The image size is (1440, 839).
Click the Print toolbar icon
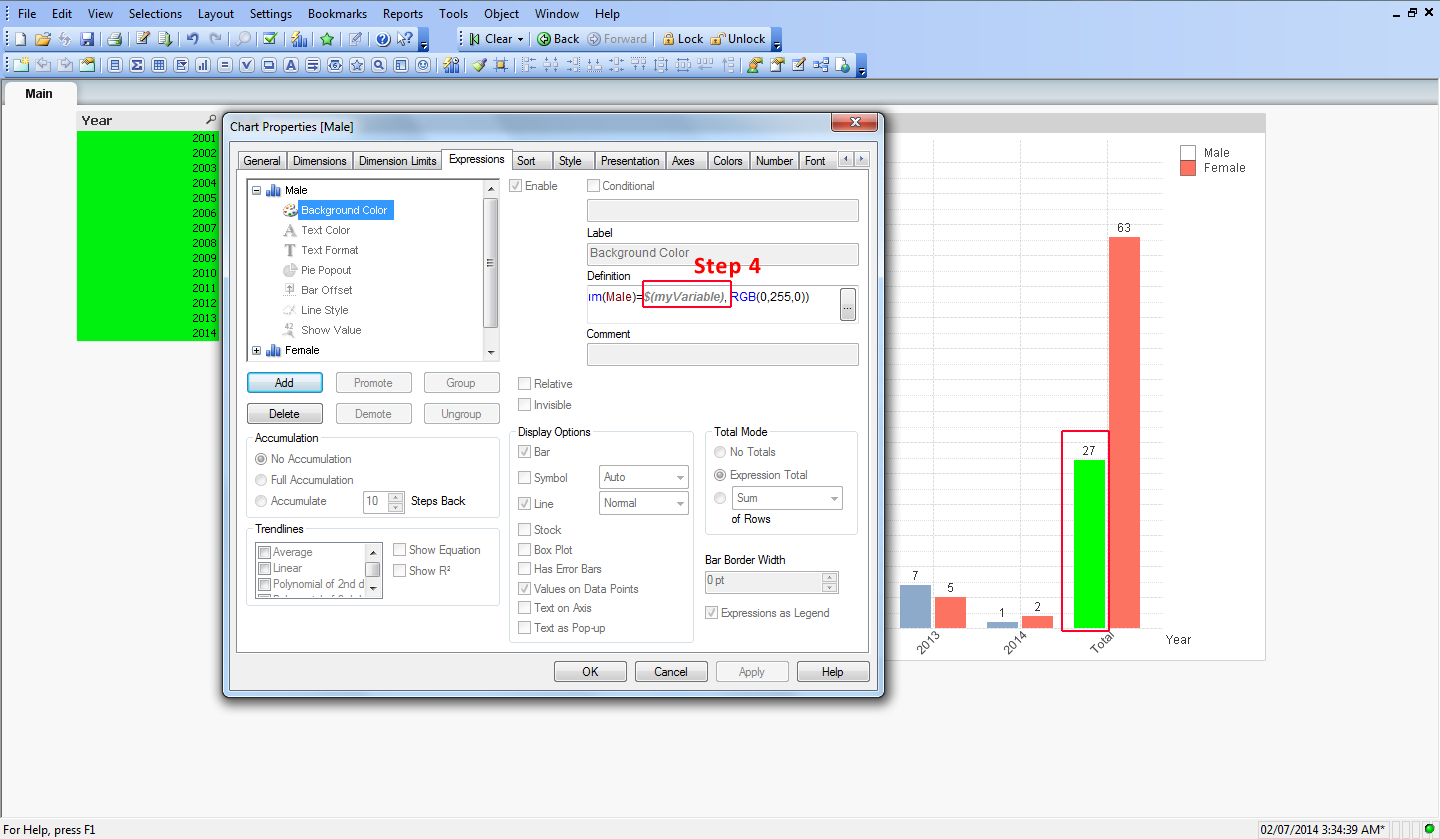pos(115,39)
